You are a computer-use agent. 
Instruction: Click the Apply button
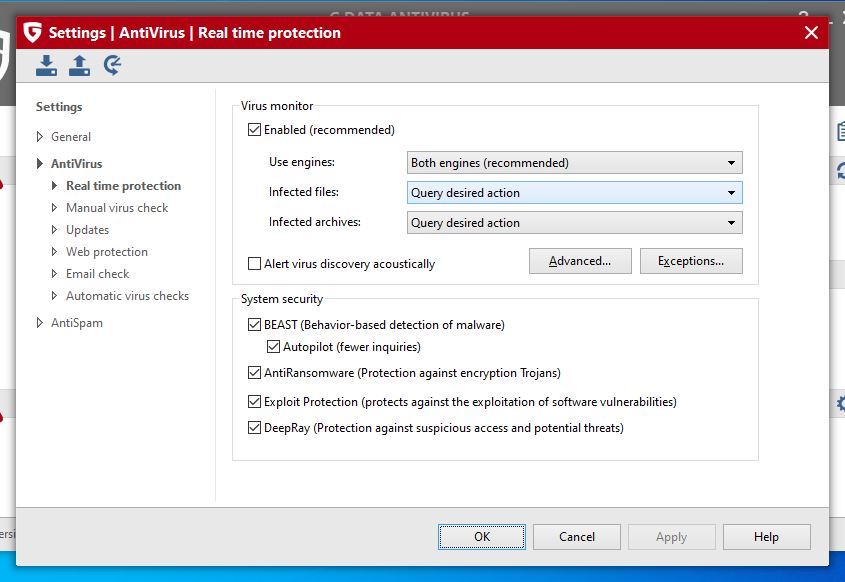coord(671,537)
